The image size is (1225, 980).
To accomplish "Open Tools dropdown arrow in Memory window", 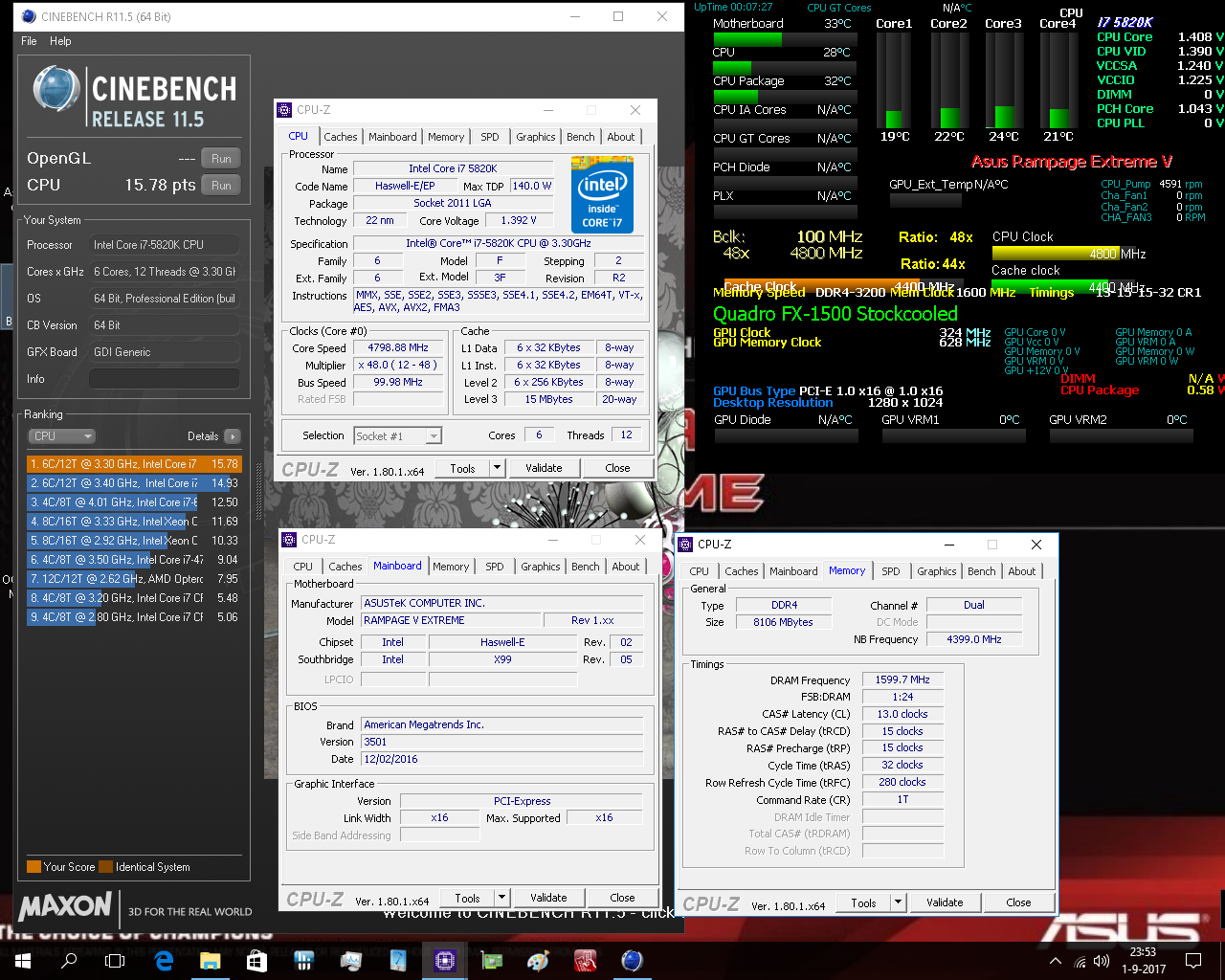I will point(898,902).
